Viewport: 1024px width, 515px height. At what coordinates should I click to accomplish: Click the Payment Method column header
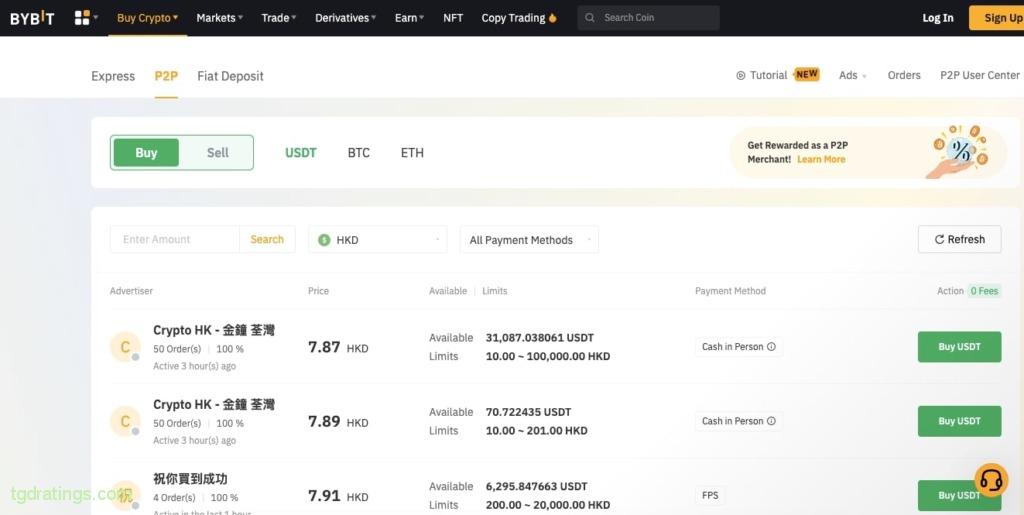click(x=730, y=291)
